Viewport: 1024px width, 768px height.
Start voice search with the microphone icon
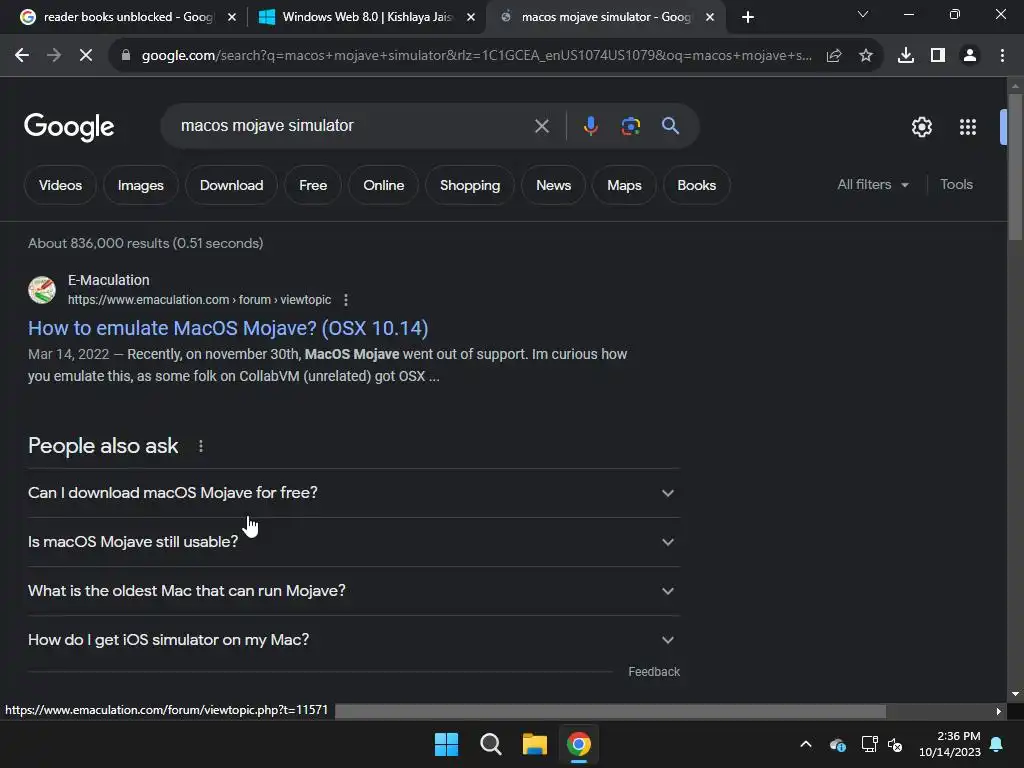coord(590,126)
